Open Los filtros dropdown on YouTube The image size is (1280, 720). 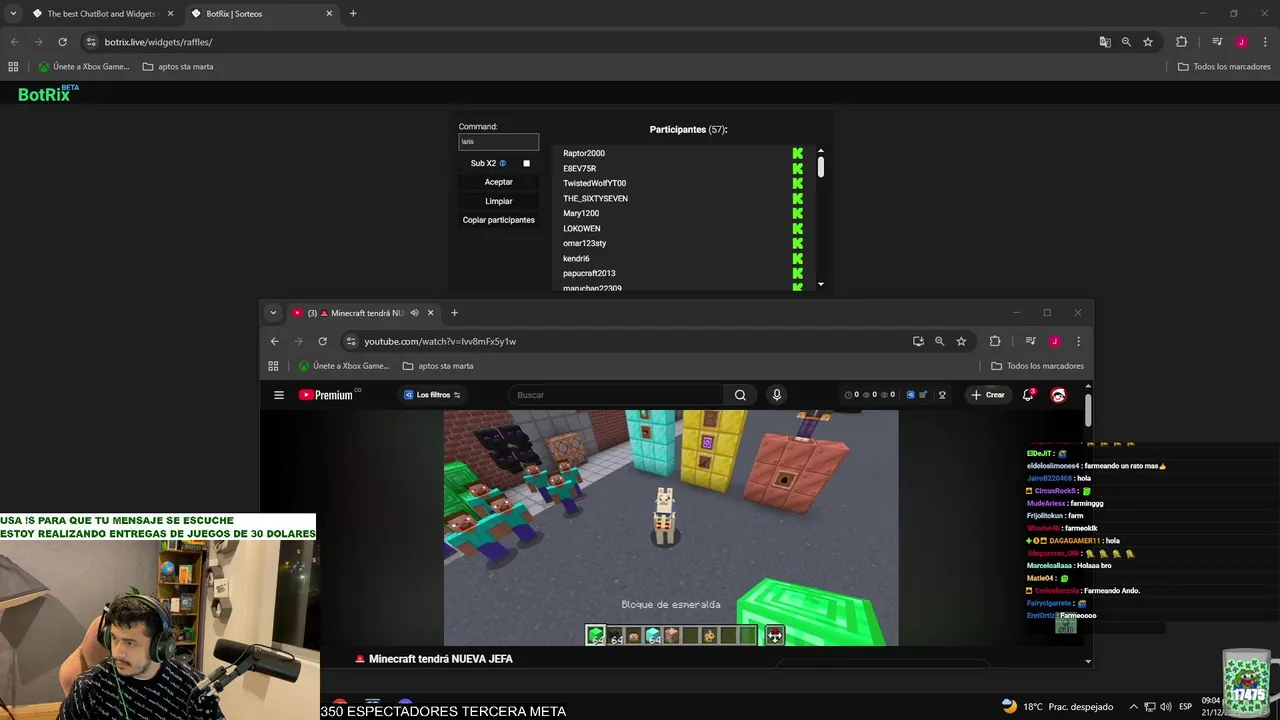[432, 395]
